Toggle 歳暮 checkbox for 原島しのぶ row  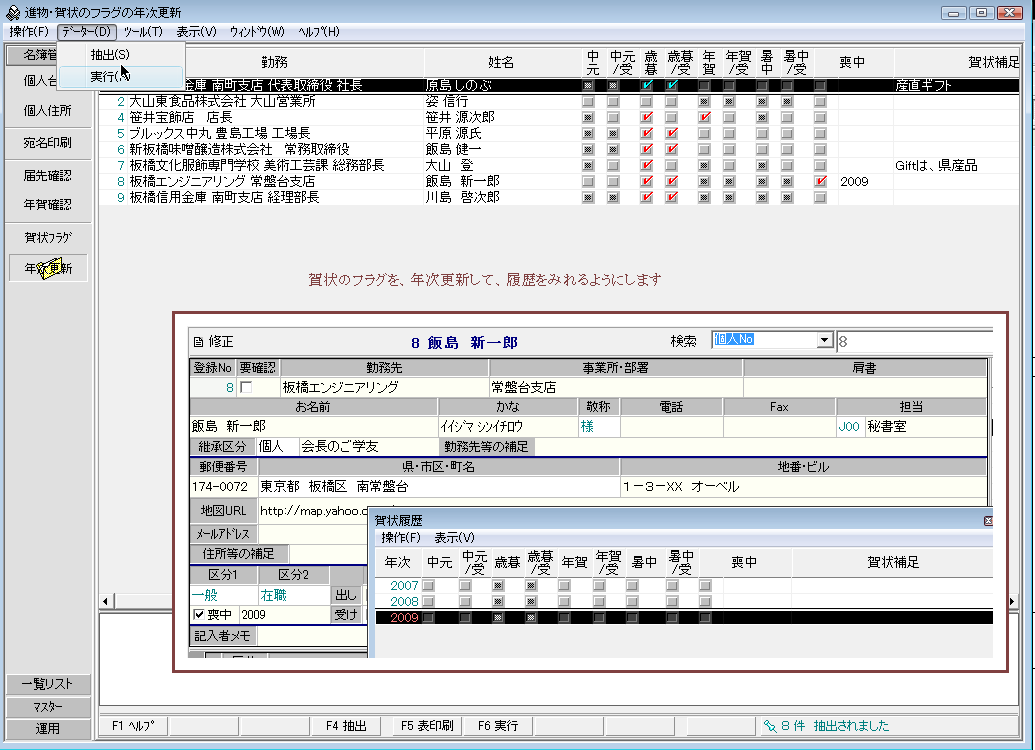(647, 85)
